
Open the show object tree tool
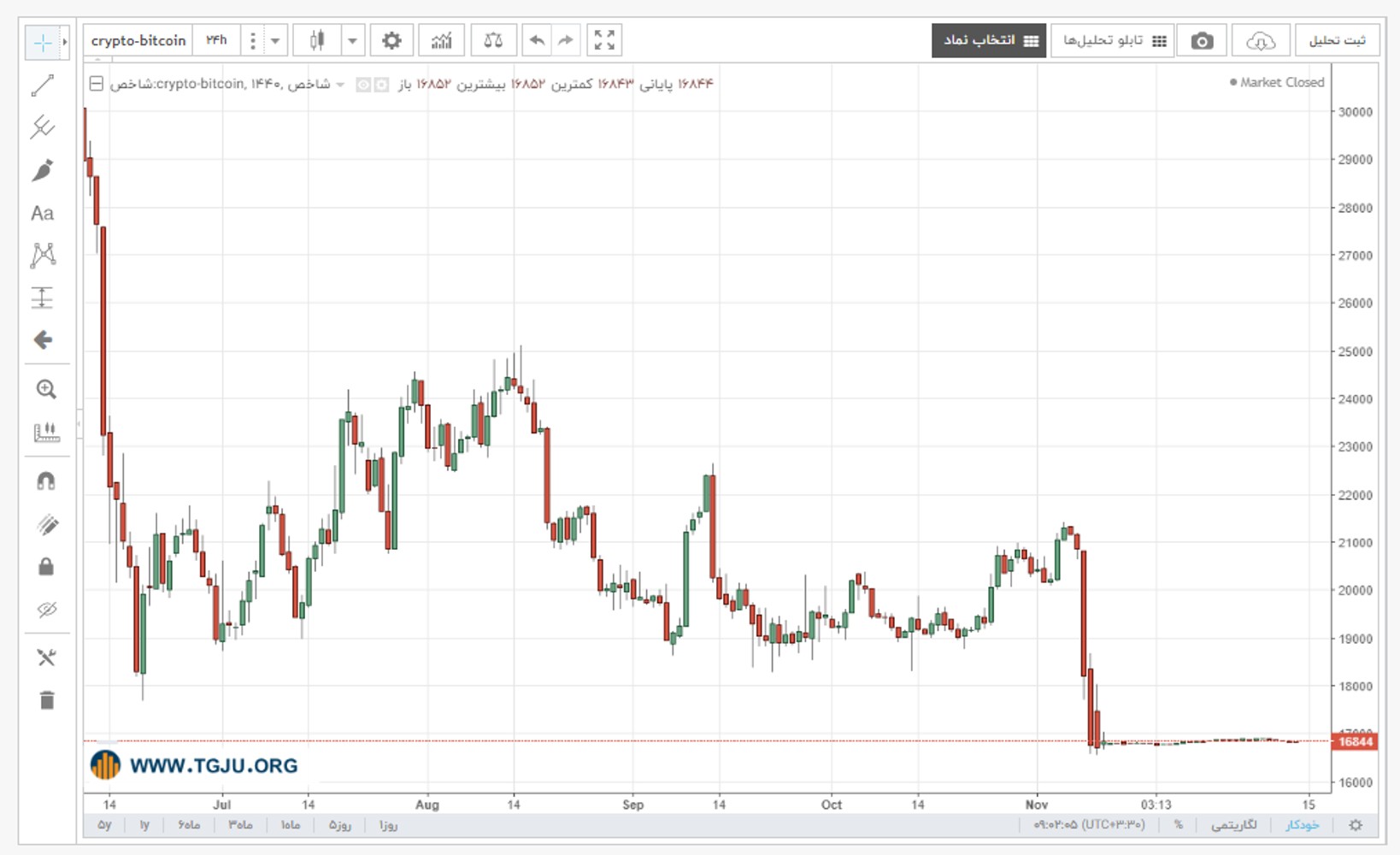[x=46, y=657]
